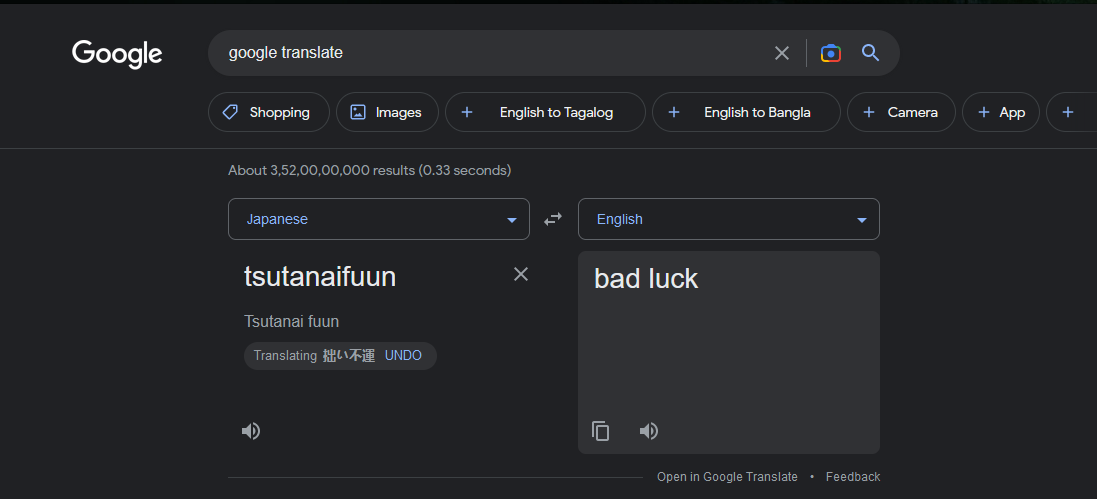The height and width of the screenshot is (499, 1097).
Task: Clear the search box text
Action: 782,53
